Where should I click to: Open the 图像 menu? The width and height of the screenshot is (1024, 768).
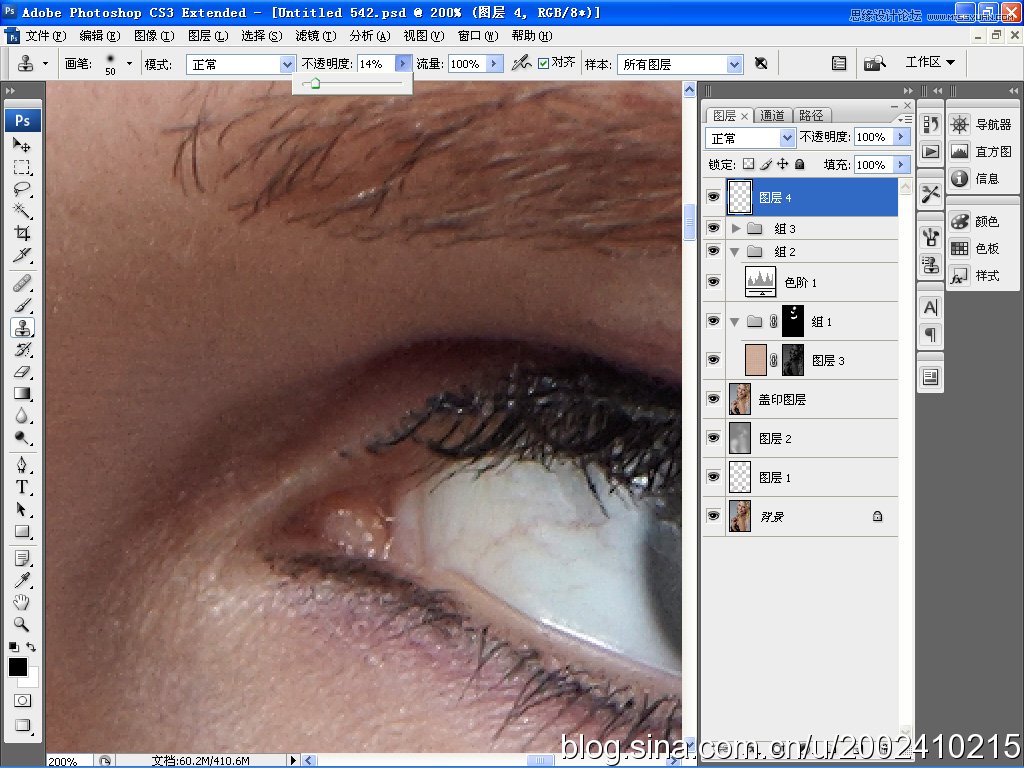pos(154,36)
